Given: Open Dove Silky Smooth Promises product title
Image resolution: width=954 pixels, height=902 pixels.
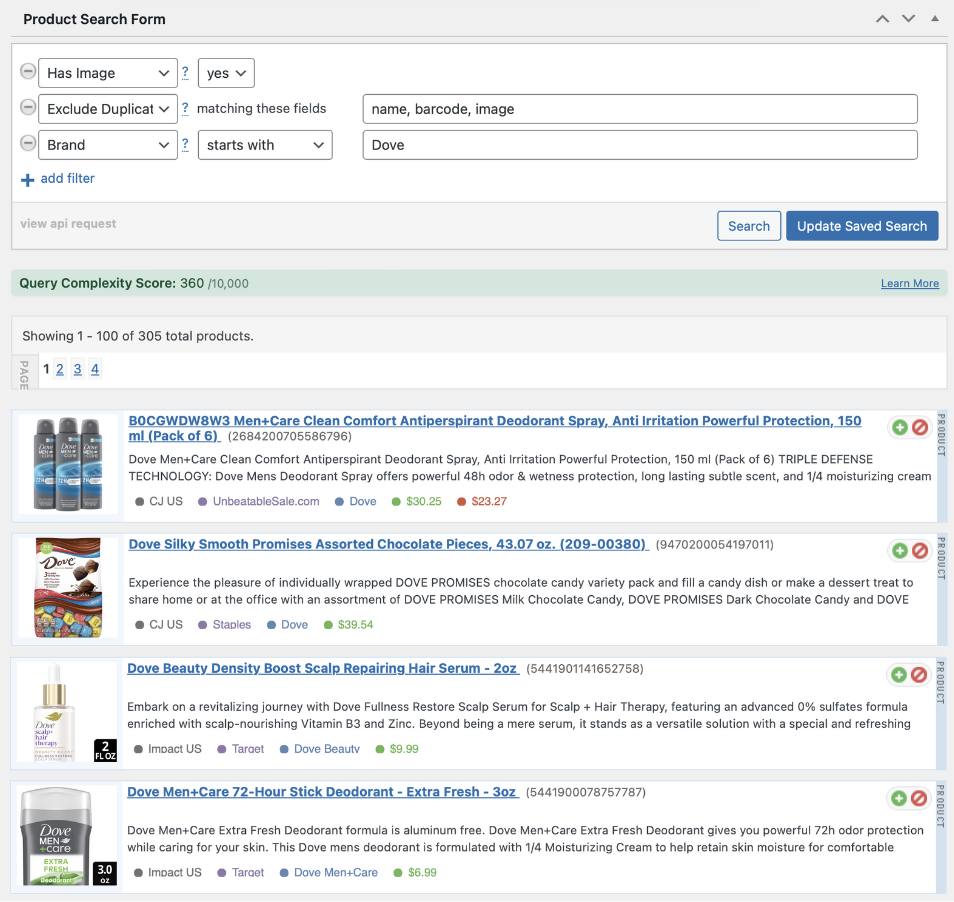Looking at the screenshot, I should (387, 544).
